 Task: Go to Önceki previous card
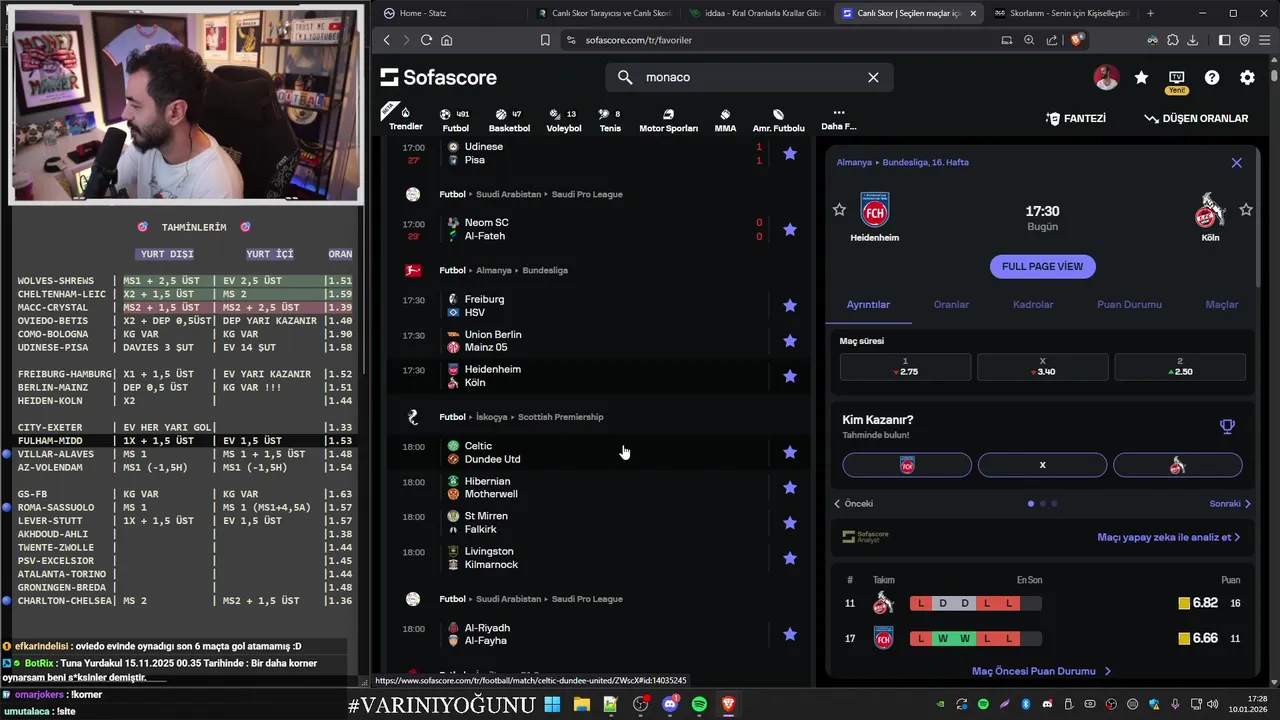click(854, 503)
